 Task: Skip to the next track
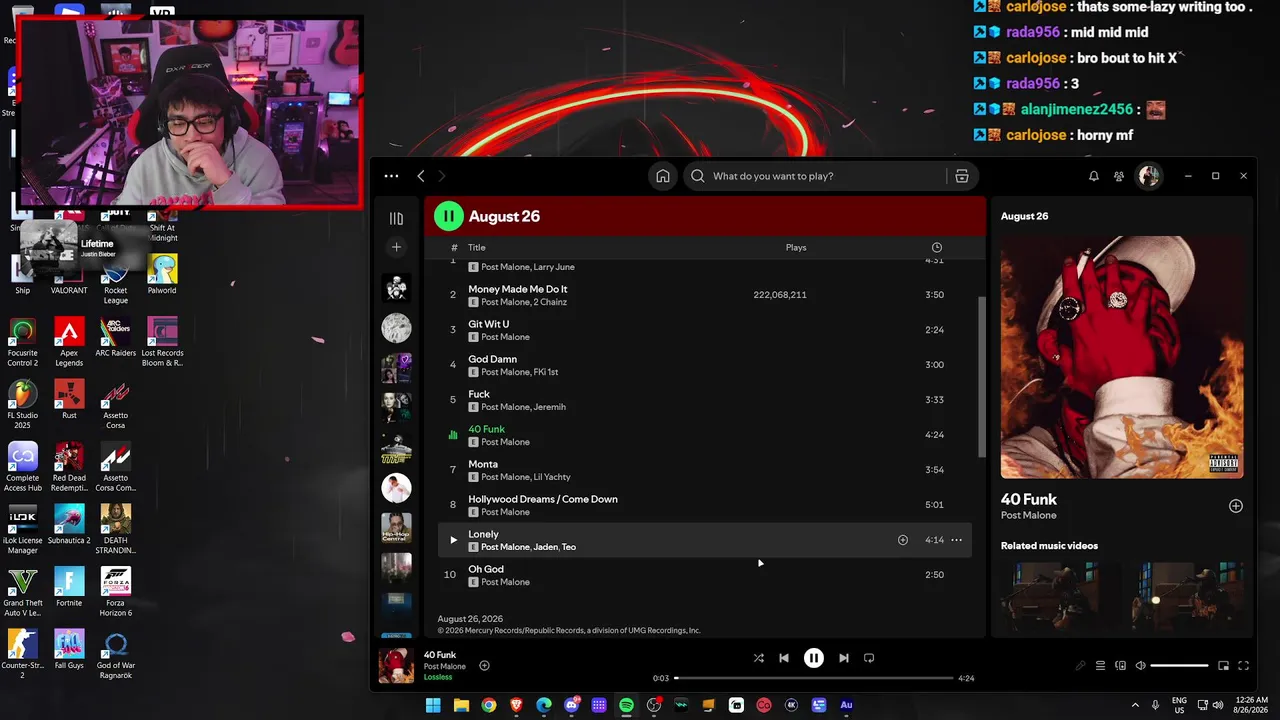pyautogui.click(x=844, y=658)
